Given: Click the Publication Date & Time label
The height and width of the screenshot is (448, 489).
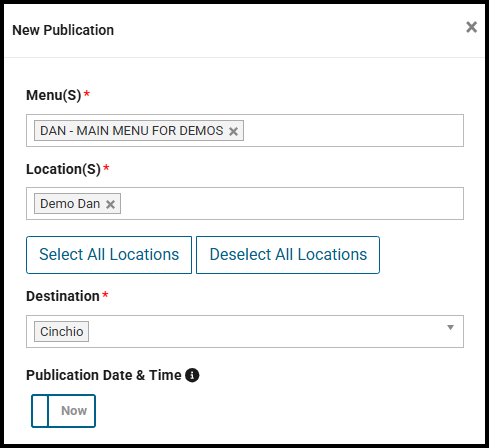Looking at the screenshot, I should point(104,375).
